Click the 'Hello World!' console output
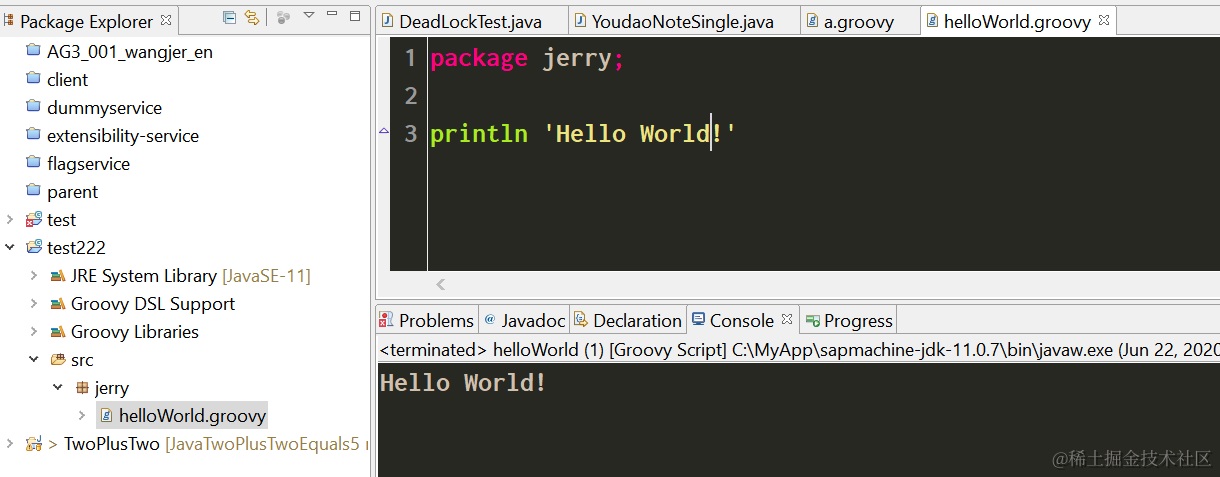Viewport: 1220px width, 477px height. point(463,383)
